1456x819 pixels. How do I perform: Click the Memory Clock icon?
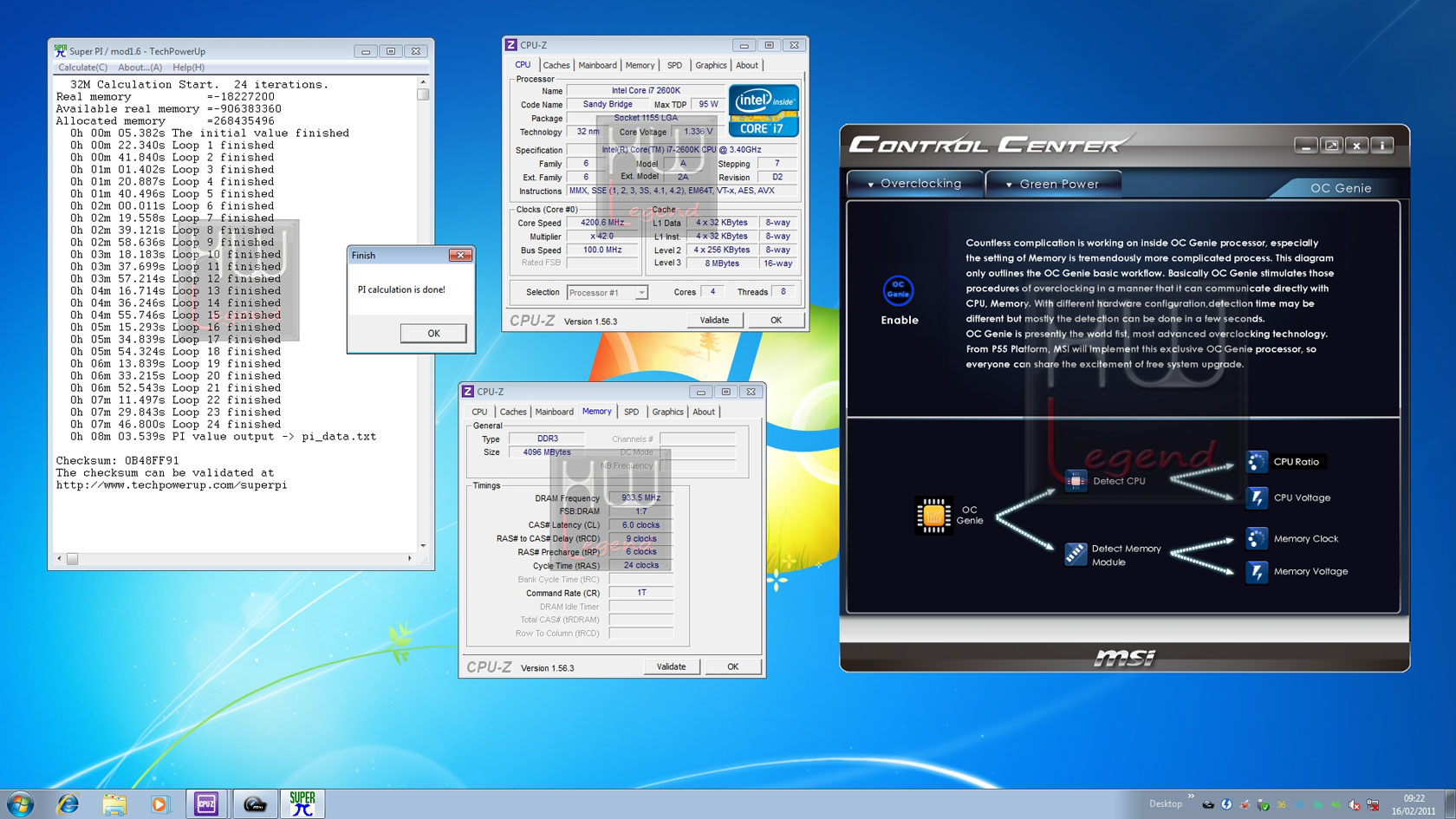(x=1257, y=538)
